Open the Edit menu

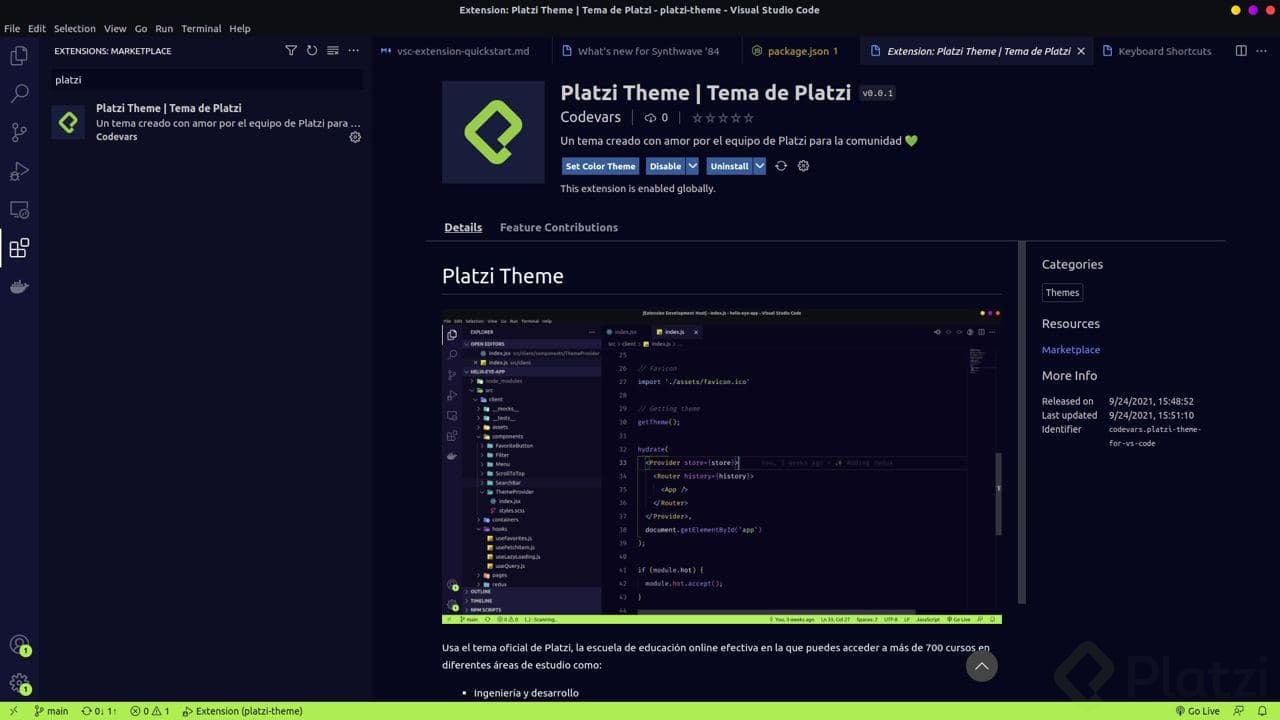pos(37,29)
